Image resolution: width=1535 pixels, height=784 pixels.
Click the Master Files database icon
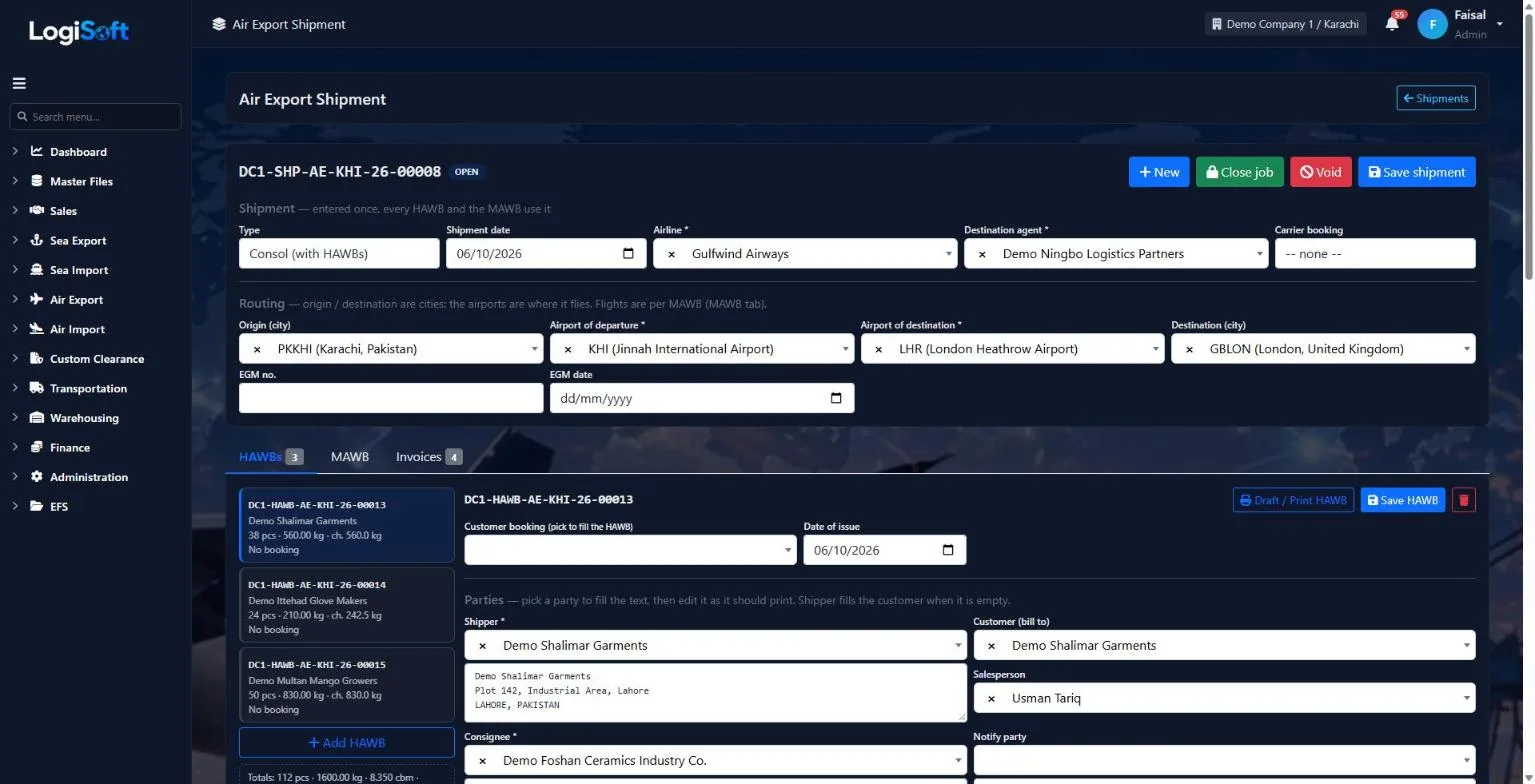(37, 181)
